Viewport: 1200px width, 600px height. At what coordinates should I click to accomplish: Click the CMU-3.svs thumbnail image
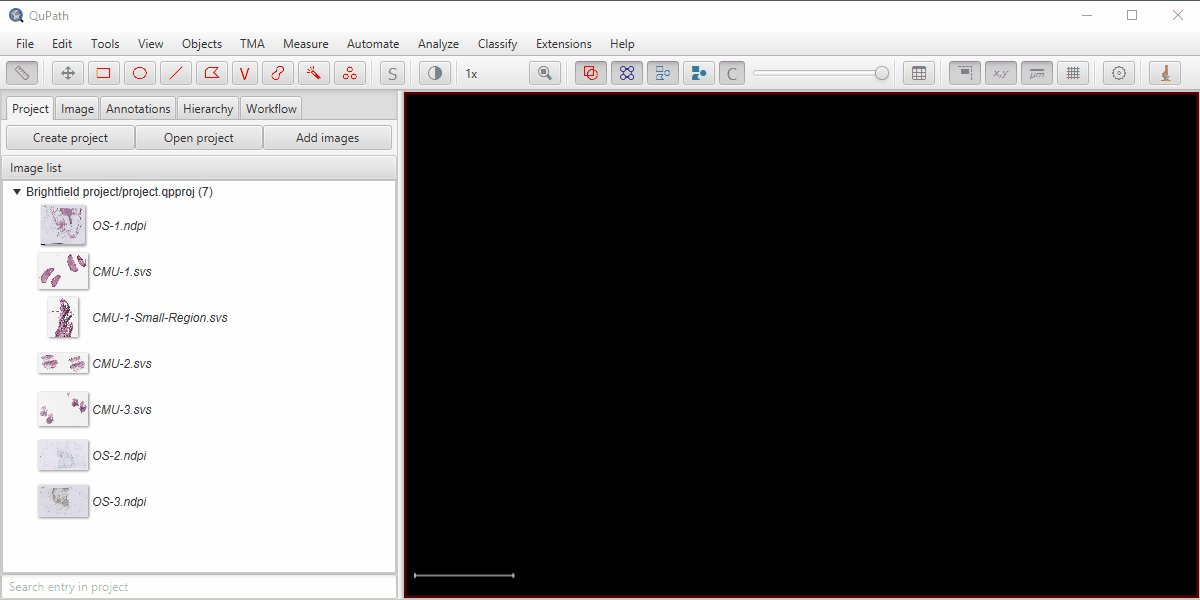click(x=63, y=409)
